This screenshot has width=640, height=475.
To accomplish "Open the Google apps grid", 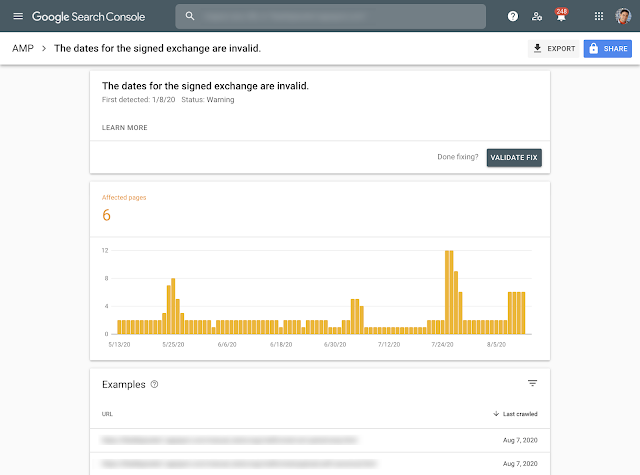I will [599, 17].
